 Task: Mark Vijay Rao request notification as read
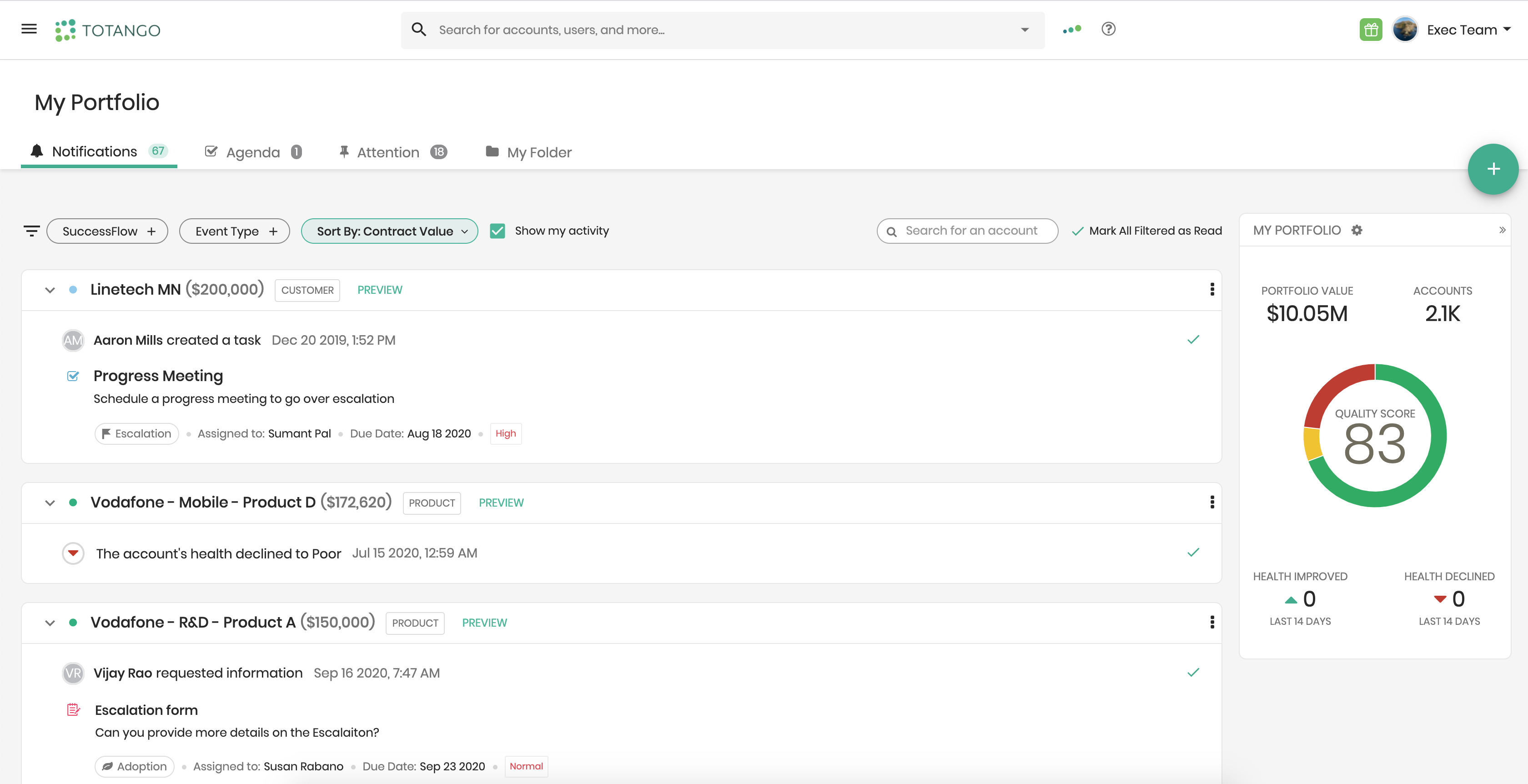click(1193, 673)
